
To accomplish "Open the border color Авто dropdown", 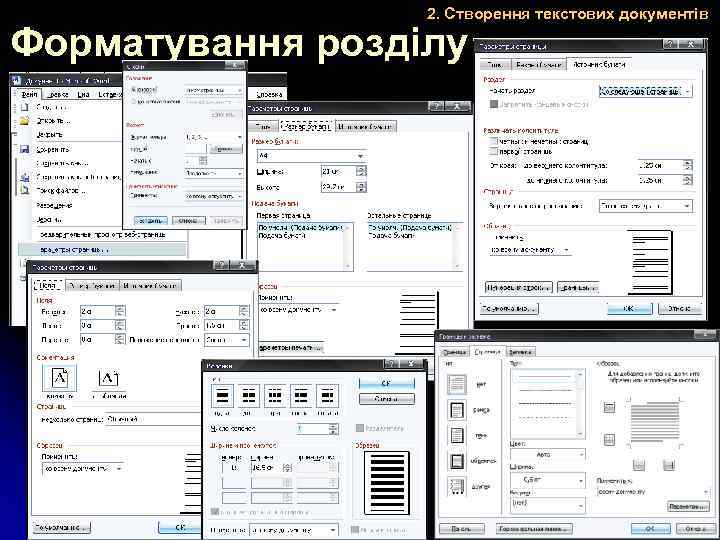I will tap(548, 455).
